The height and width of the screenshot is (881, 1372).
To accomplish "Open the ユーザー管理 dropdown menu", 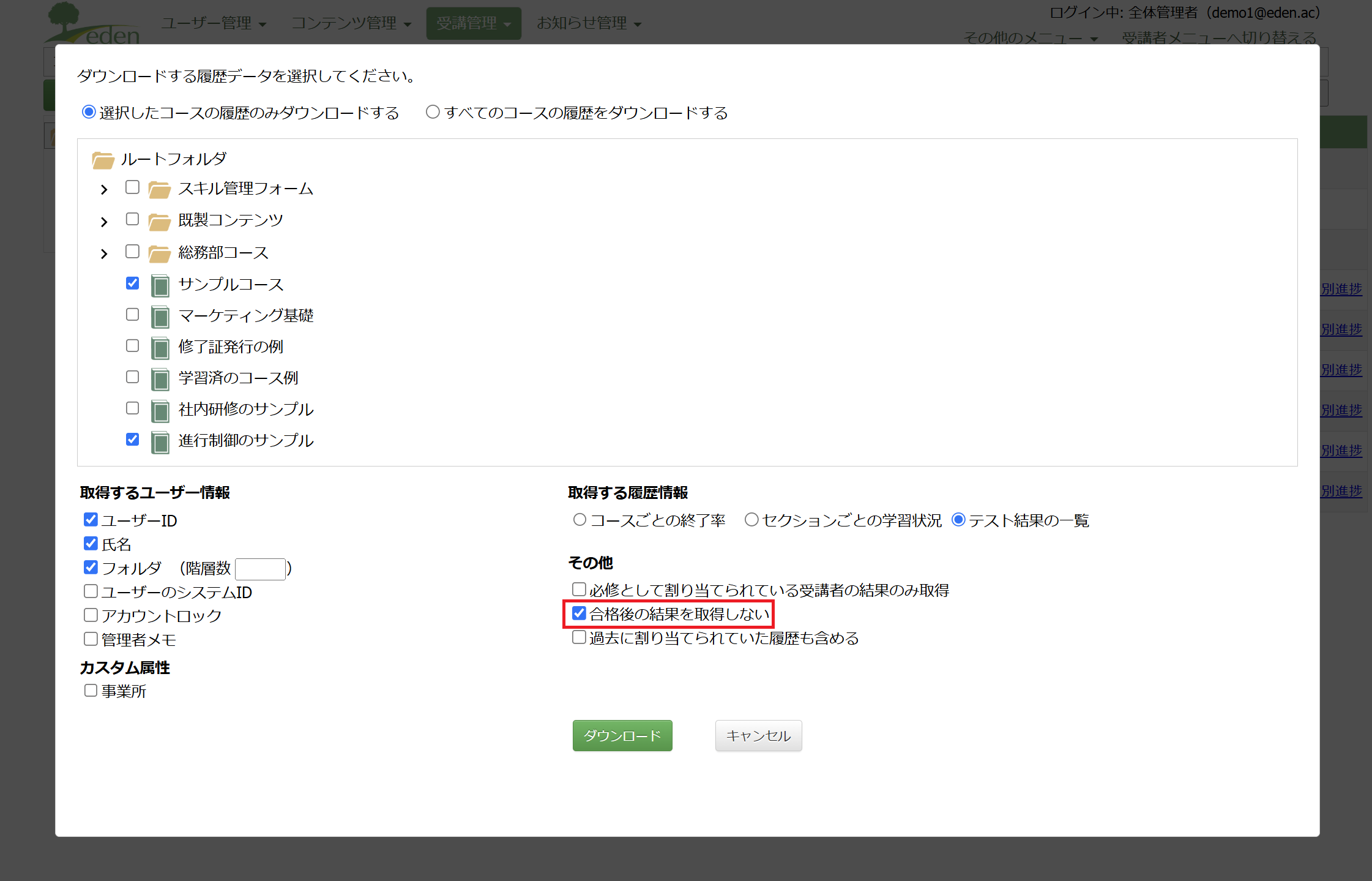I will pos(214,23).
